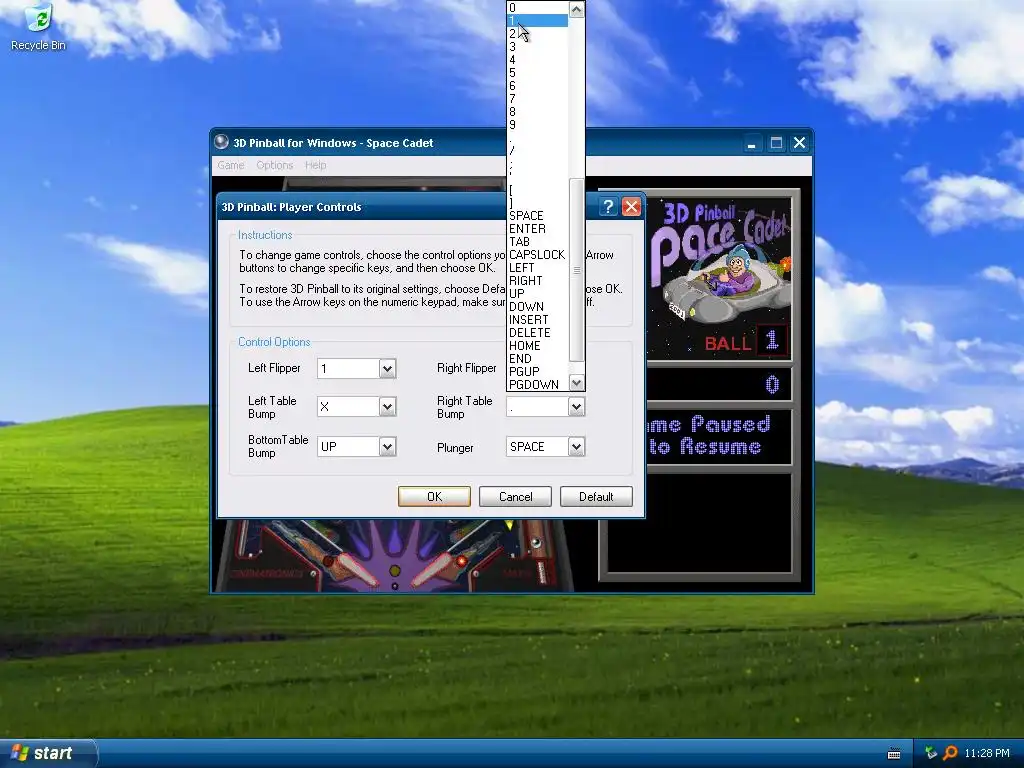This screenshot has width=1024, height=768.
Task: Select key 4 in the open key list
Action: click(537, 60)
